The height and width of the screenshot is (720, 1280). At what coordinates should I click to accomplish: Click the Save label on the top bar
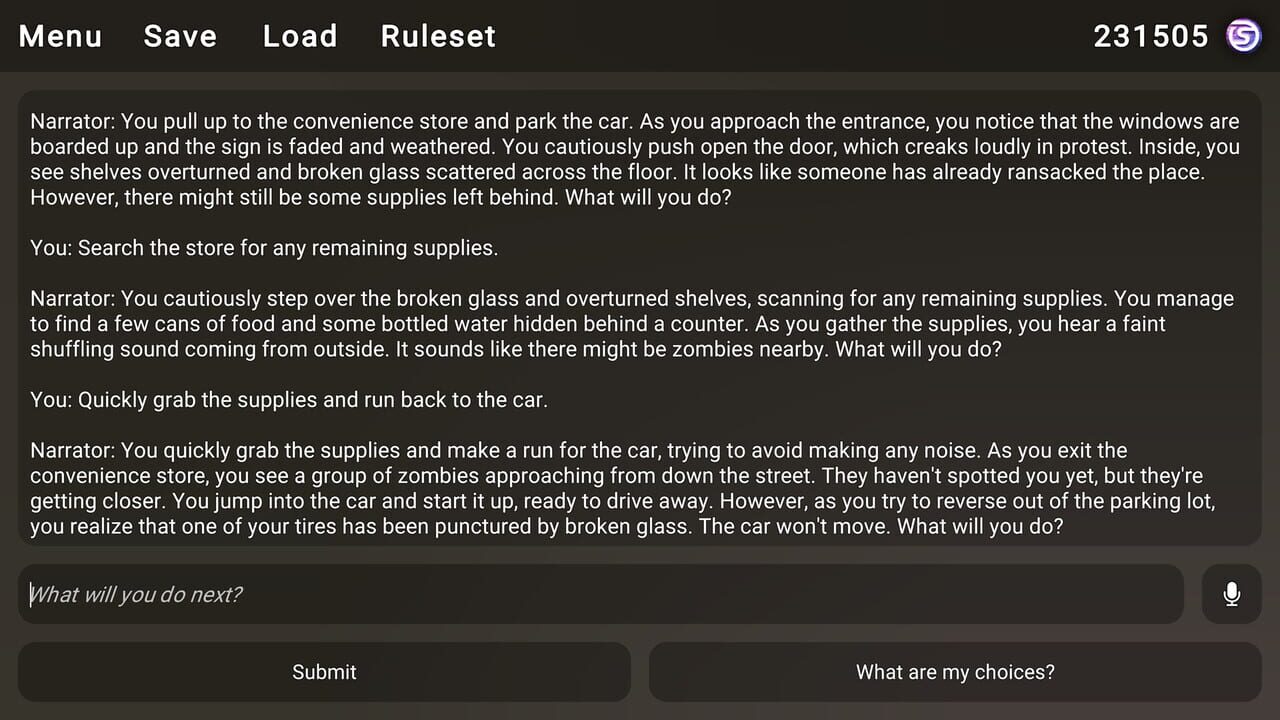pos(180,36)
